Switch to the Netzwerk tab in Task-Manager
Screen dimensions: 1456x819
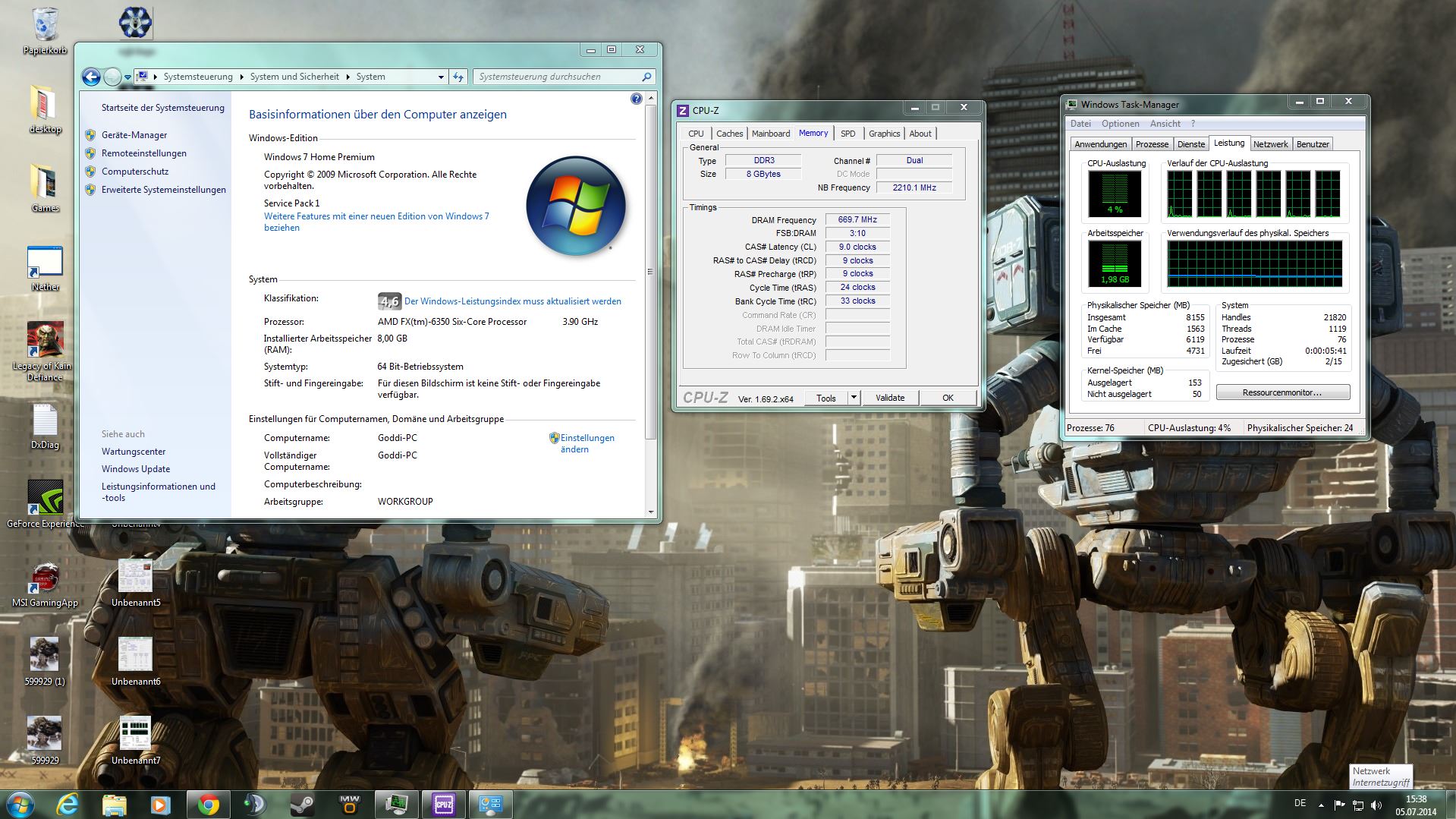pyautogui.click(x=1270, y=144)
